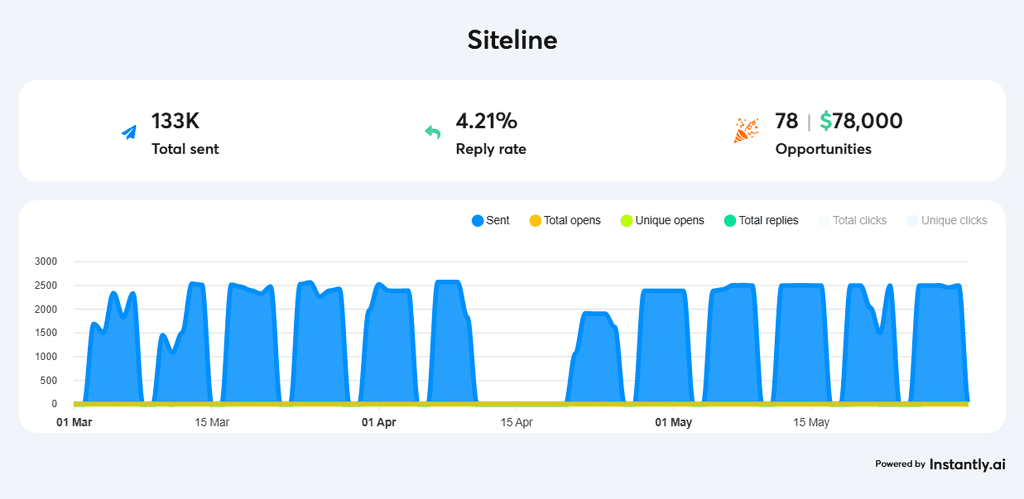
Task: Click the paper plane Total sent icon
Action: click(x=129, y=133)
